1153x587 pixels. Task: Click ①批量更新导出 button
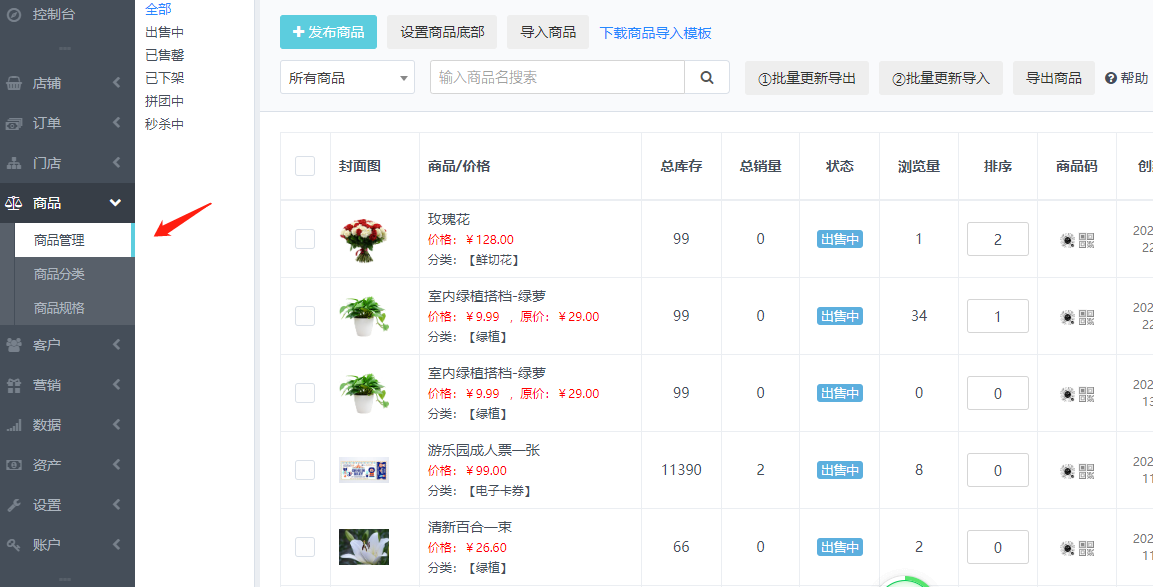point(807,78)
